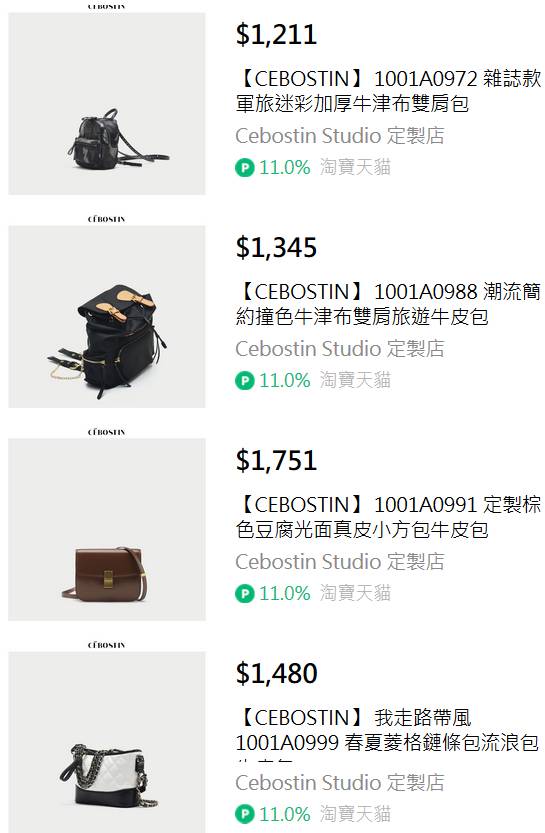Click 11.0% reward rate on the $1,480 item

[x=285, y=814]
